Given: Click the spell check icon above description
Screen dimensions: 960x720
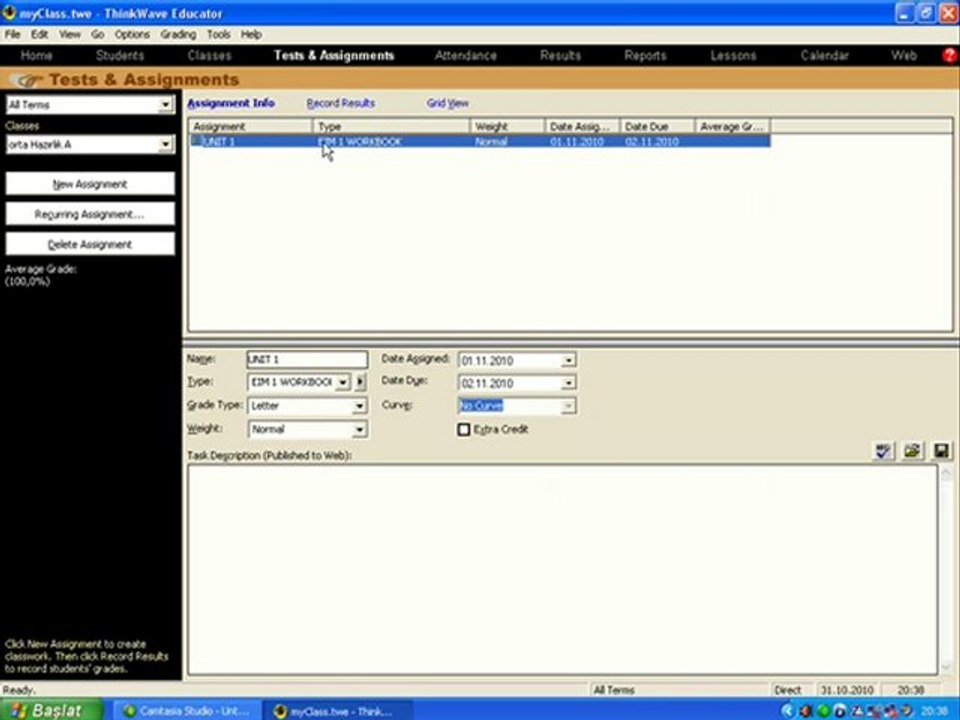Looking at the screenshot, I should coord(883,451).
